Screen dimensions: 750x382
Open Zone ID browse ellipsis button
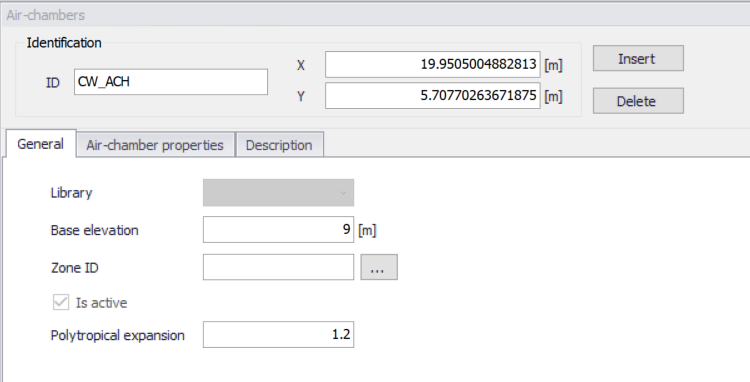point(379,267)
